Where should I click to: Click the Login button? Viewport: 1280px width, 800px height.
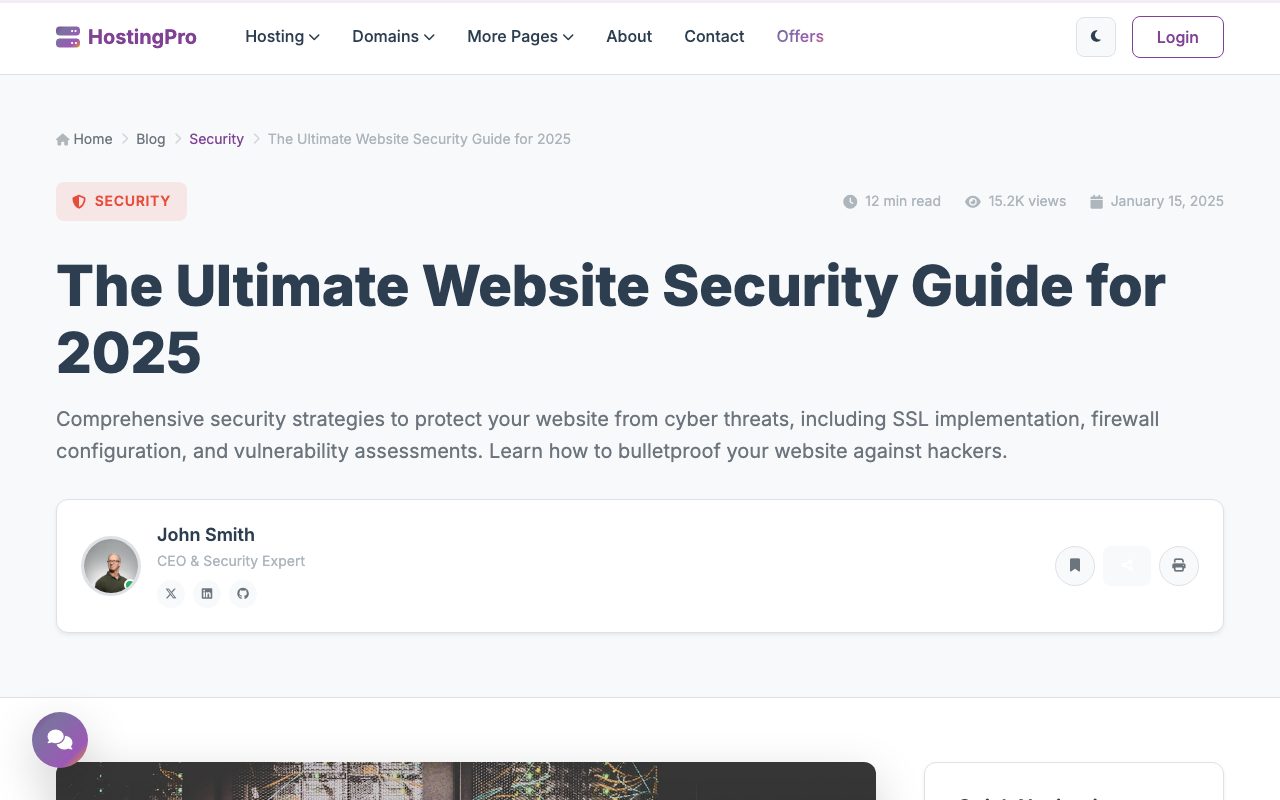(x=1177, y=37)
